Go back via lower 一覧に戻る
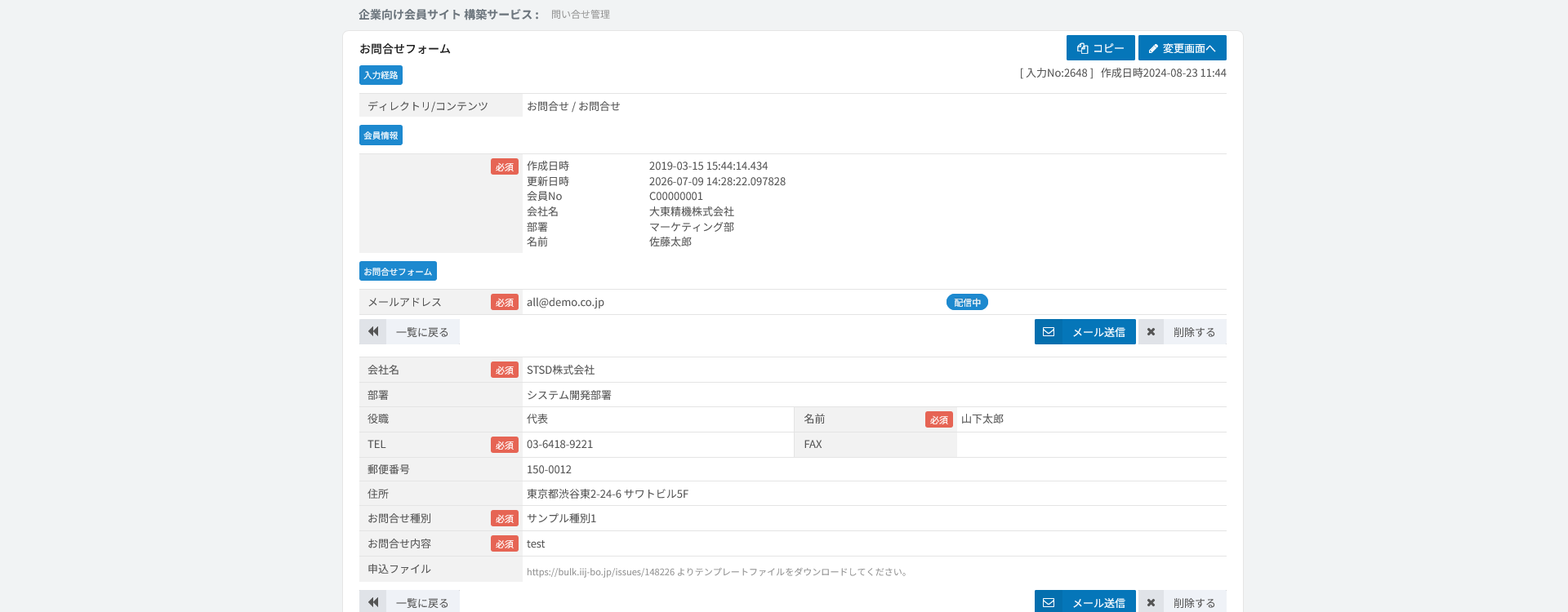The image size is (1568, 612). [409, 601]
